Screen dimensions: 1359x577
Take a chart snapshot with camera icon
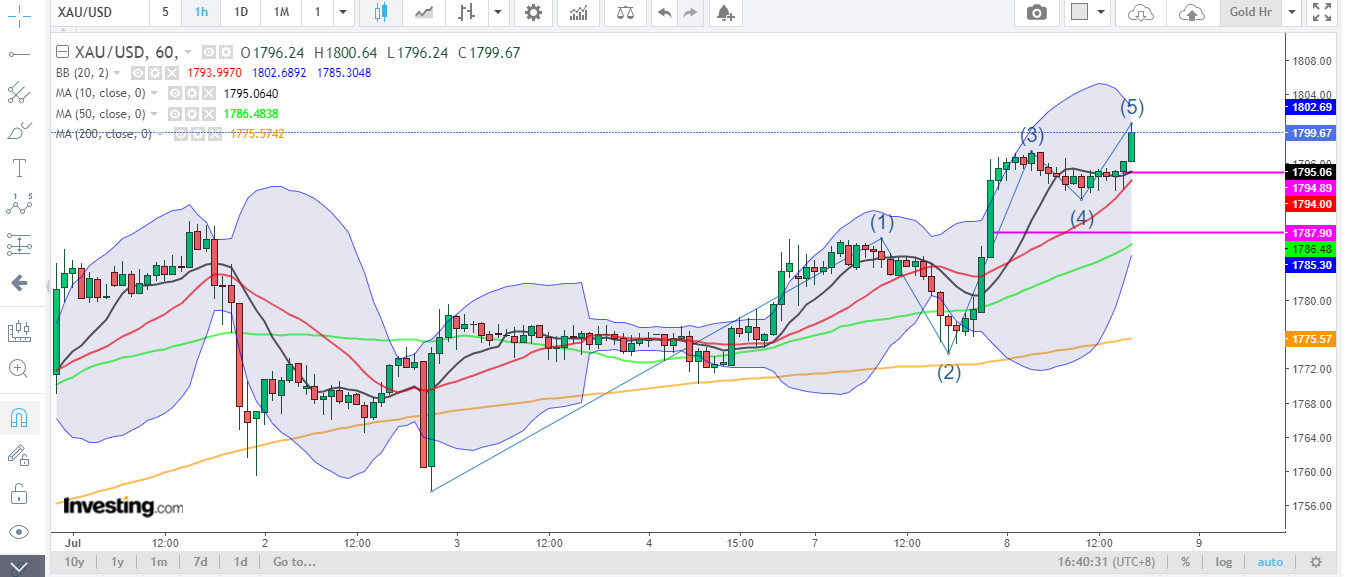click(1037, 13)
